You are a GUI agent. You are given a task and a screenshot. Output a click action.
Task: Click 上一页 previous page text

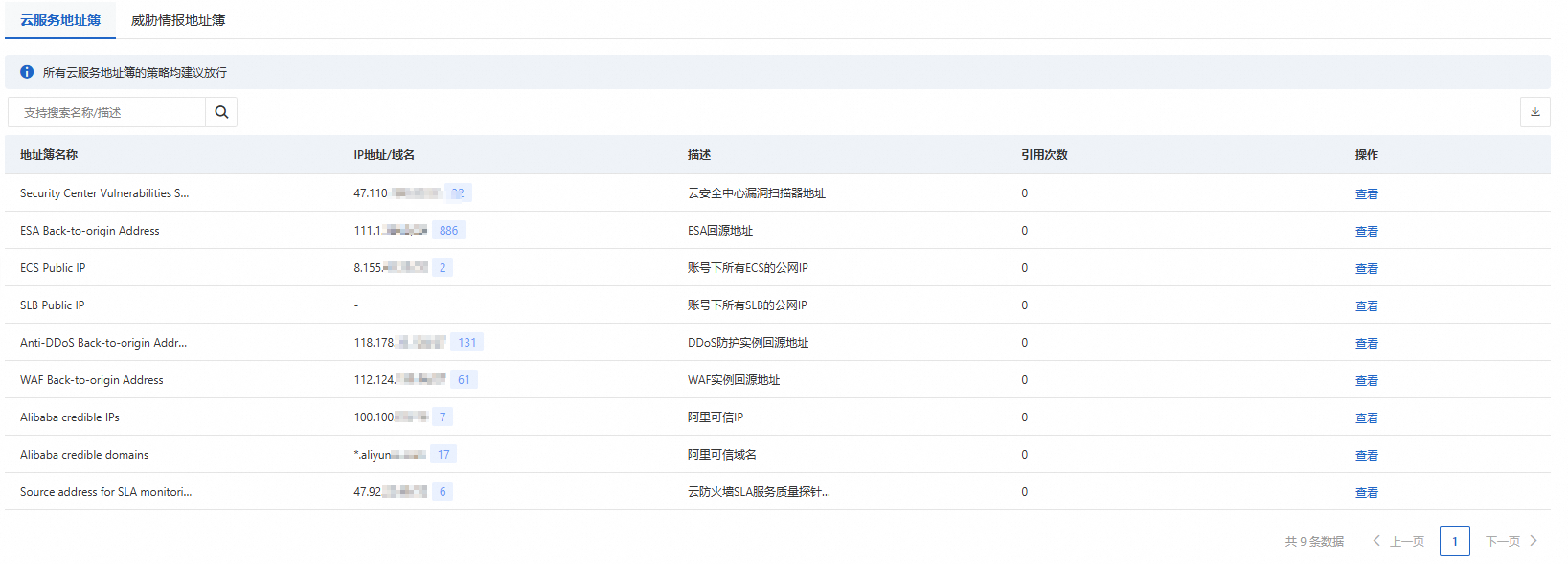(x=1407, y=541)
